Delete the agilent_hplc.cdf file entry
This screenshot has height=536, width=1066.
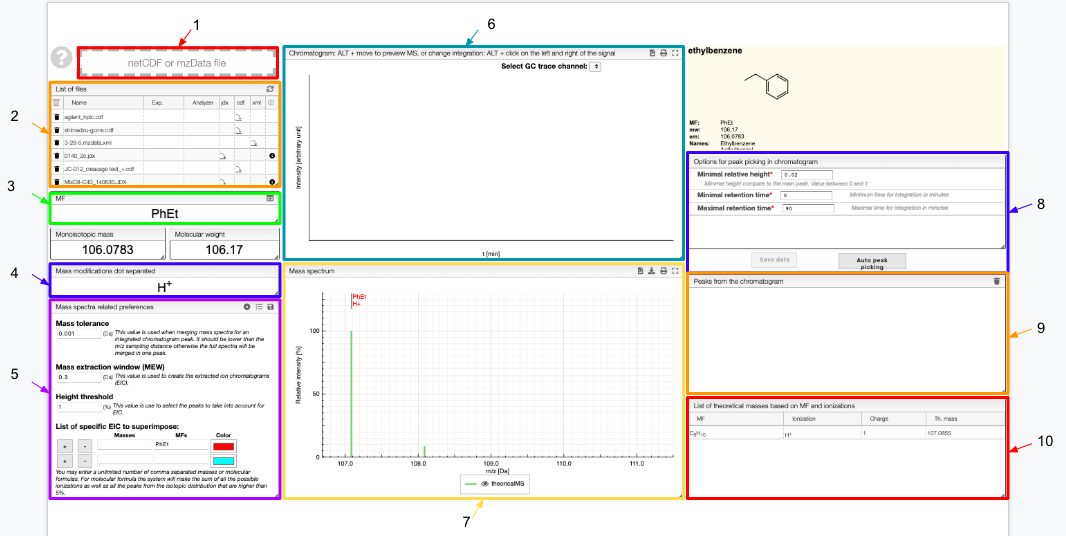[57, 116]
